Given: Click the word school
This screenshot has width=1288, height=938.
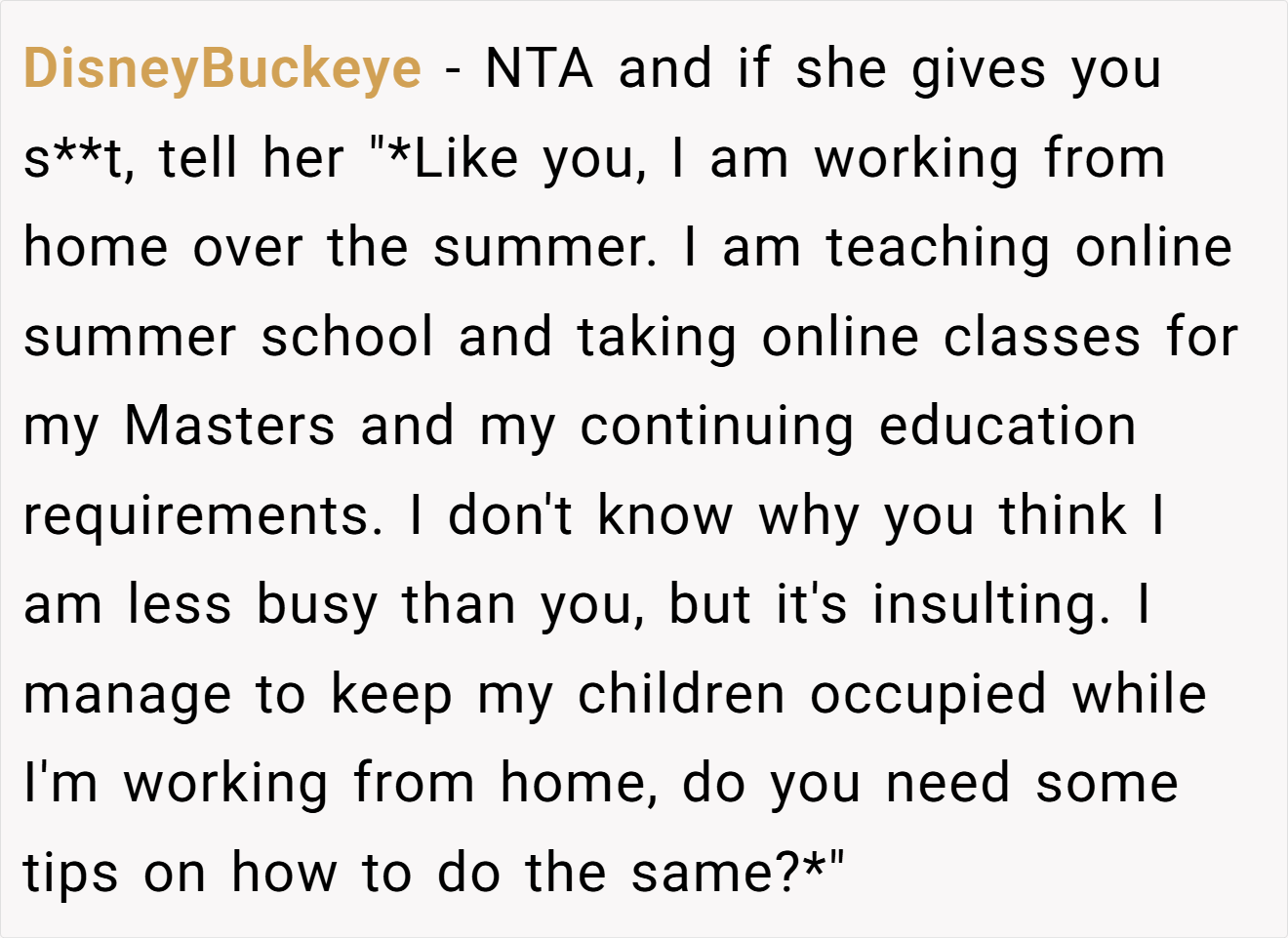Looking at the screenshot, I should click(x=347, y=338).
